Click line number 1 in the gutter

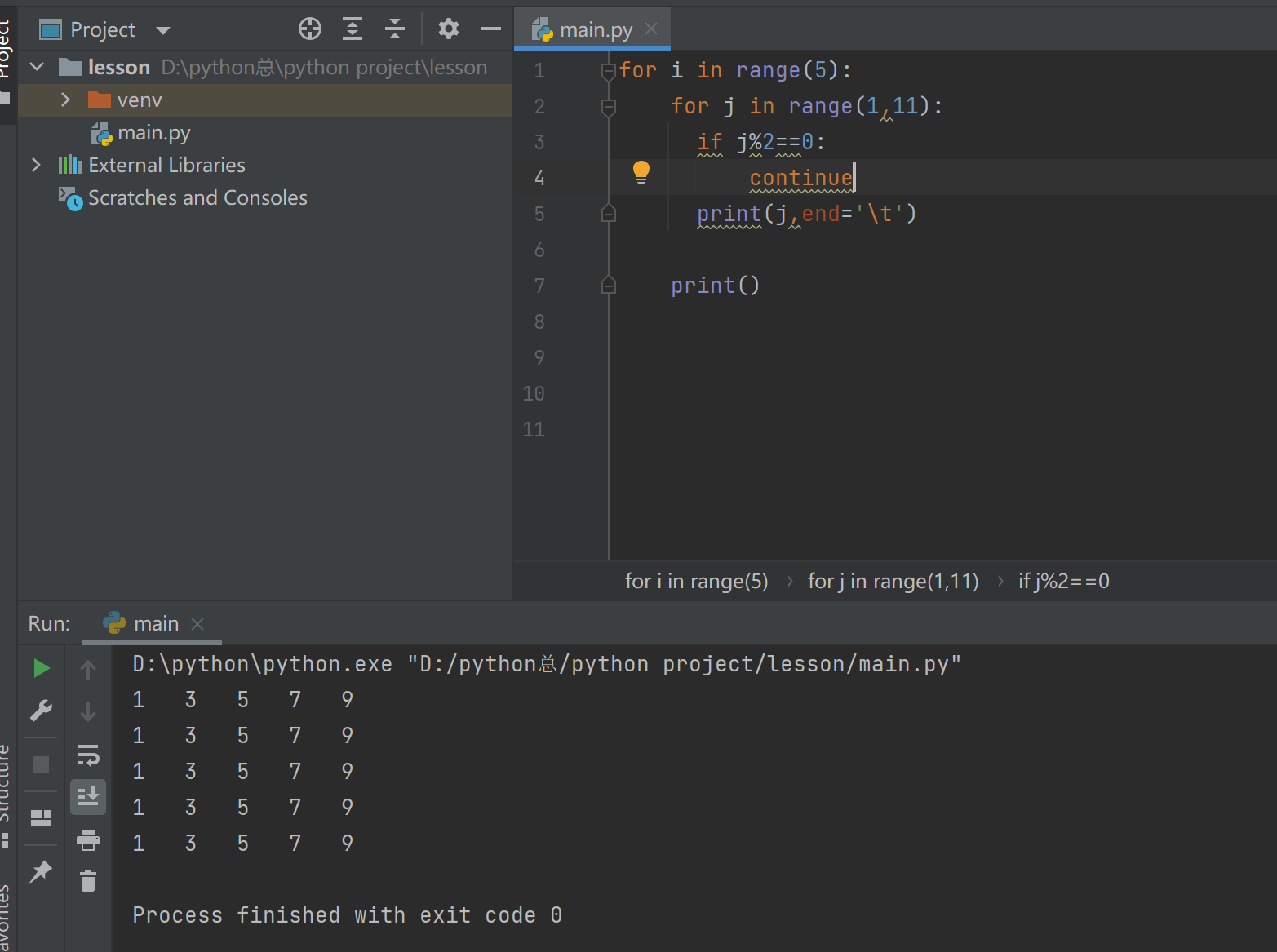click(539, 71)
